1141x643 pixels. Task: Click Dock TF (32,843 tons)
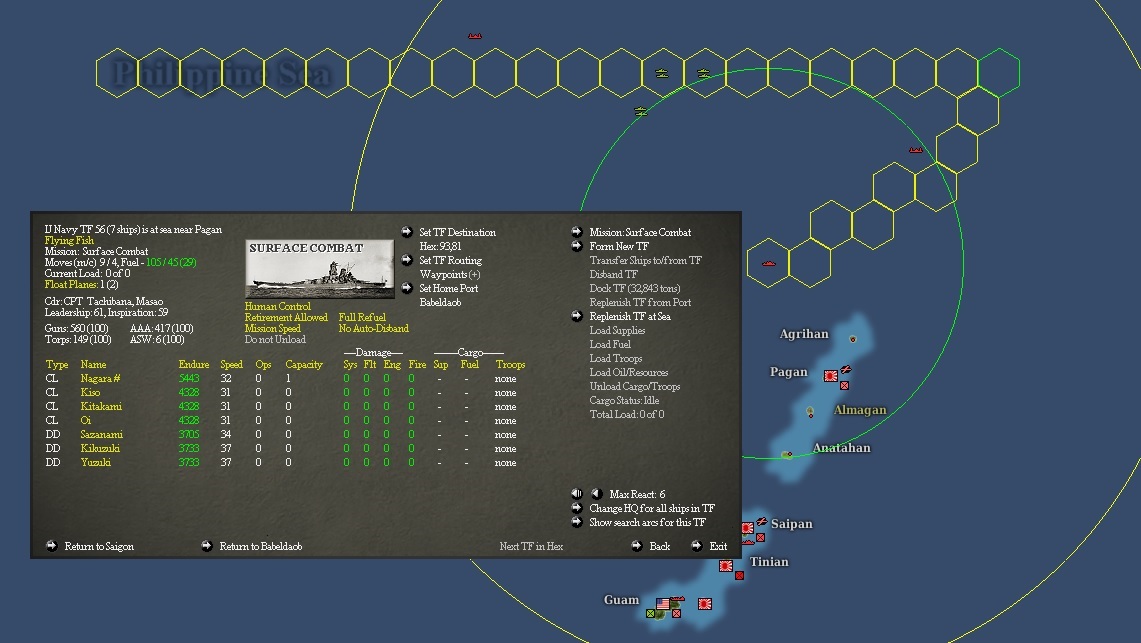coord(635,288)
